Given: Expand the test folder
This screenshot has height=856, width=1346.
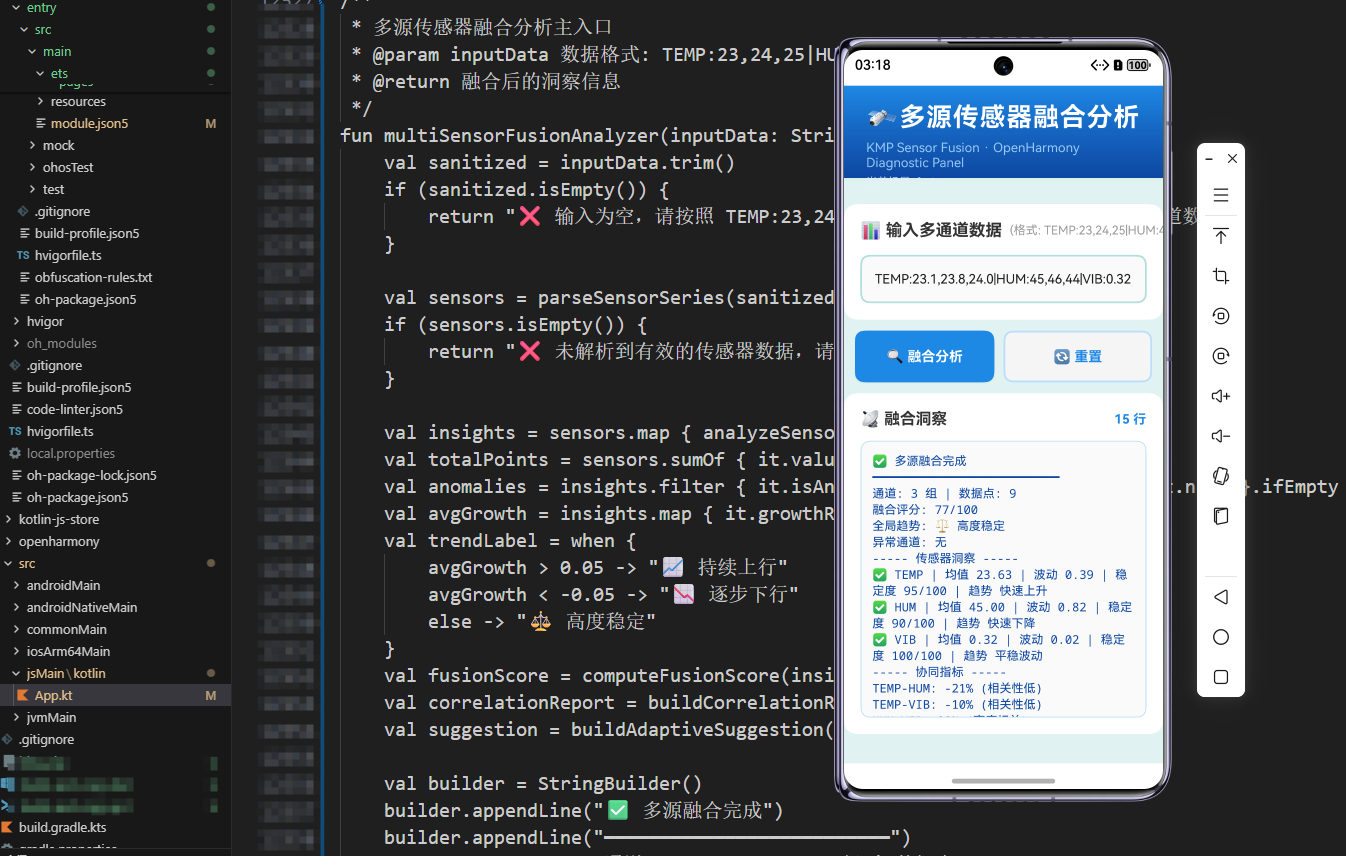Looking at the screenshot, I should [x=33, y=189].
